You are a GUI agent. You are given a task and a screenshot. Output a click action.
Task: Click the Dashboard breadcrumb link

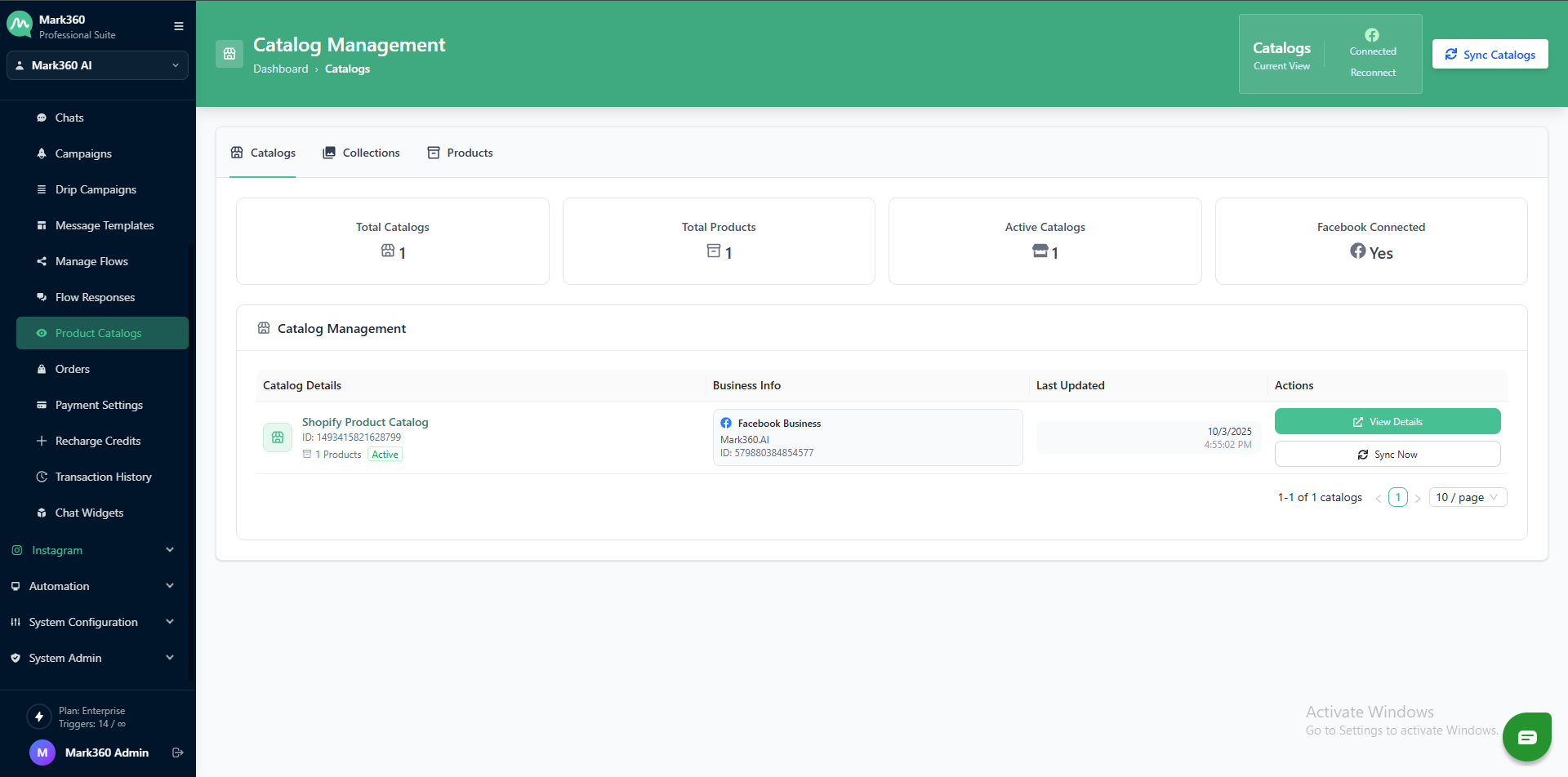pos(280,69)
